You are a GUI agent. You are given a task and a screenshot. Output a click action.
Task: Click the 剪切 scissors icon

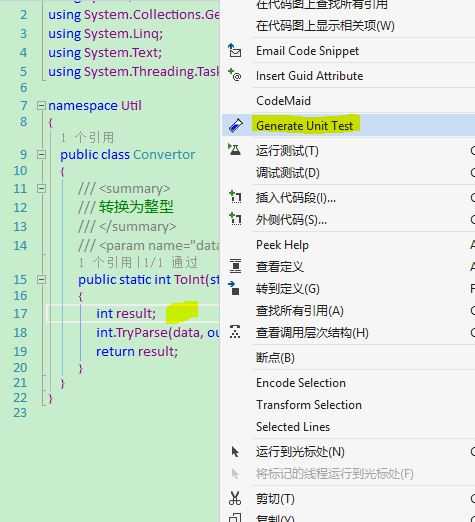pos(235,498)
